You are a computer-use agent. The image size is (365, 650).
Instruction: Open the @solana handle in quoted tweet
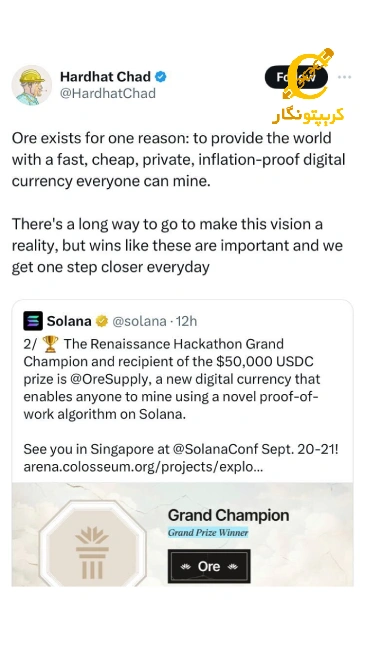[139, 321]
